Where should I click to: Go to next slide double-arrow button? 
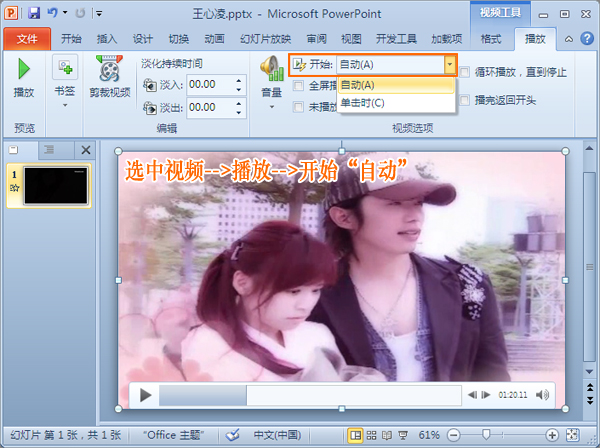tap(590, 400)
